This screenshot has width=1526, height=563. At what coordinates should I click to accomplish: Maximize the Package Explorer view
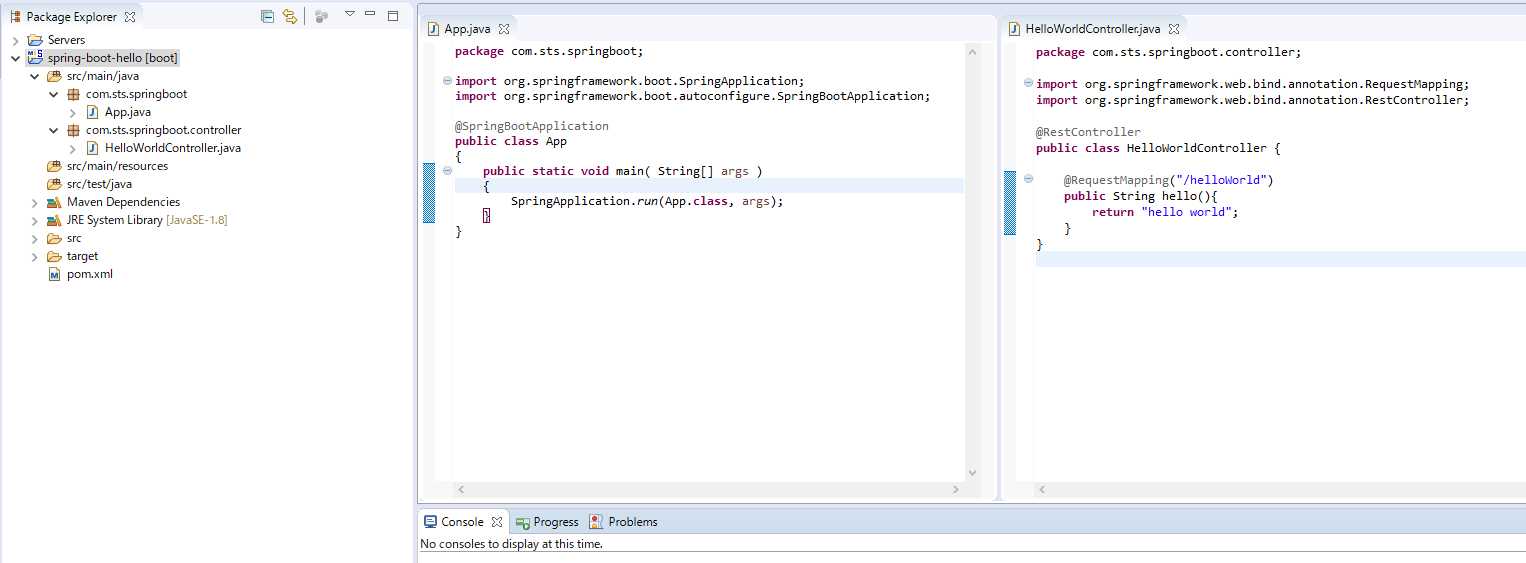pyautogui.click(x=393, y=15)
